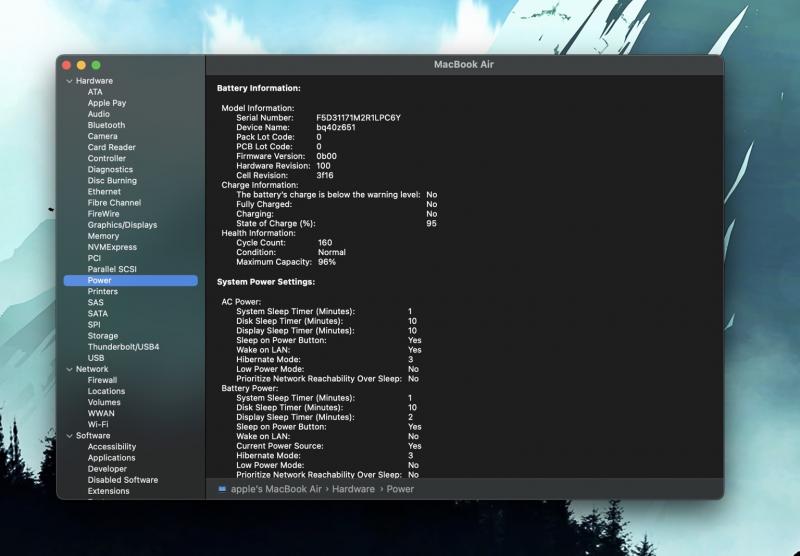Open the WWAN entry
Viewport: 800px width, 556px height.
101,414
